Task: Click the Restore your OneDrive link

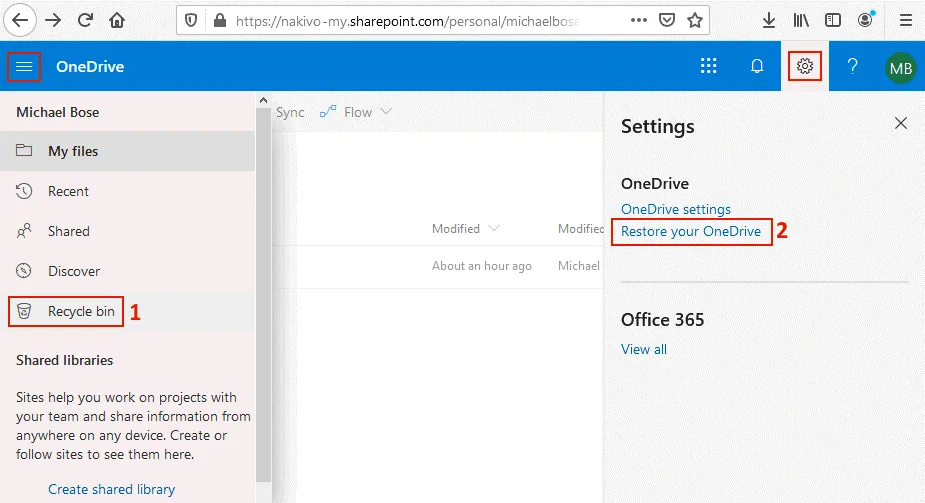Action: pyautogui.click(x=691, y=231)
